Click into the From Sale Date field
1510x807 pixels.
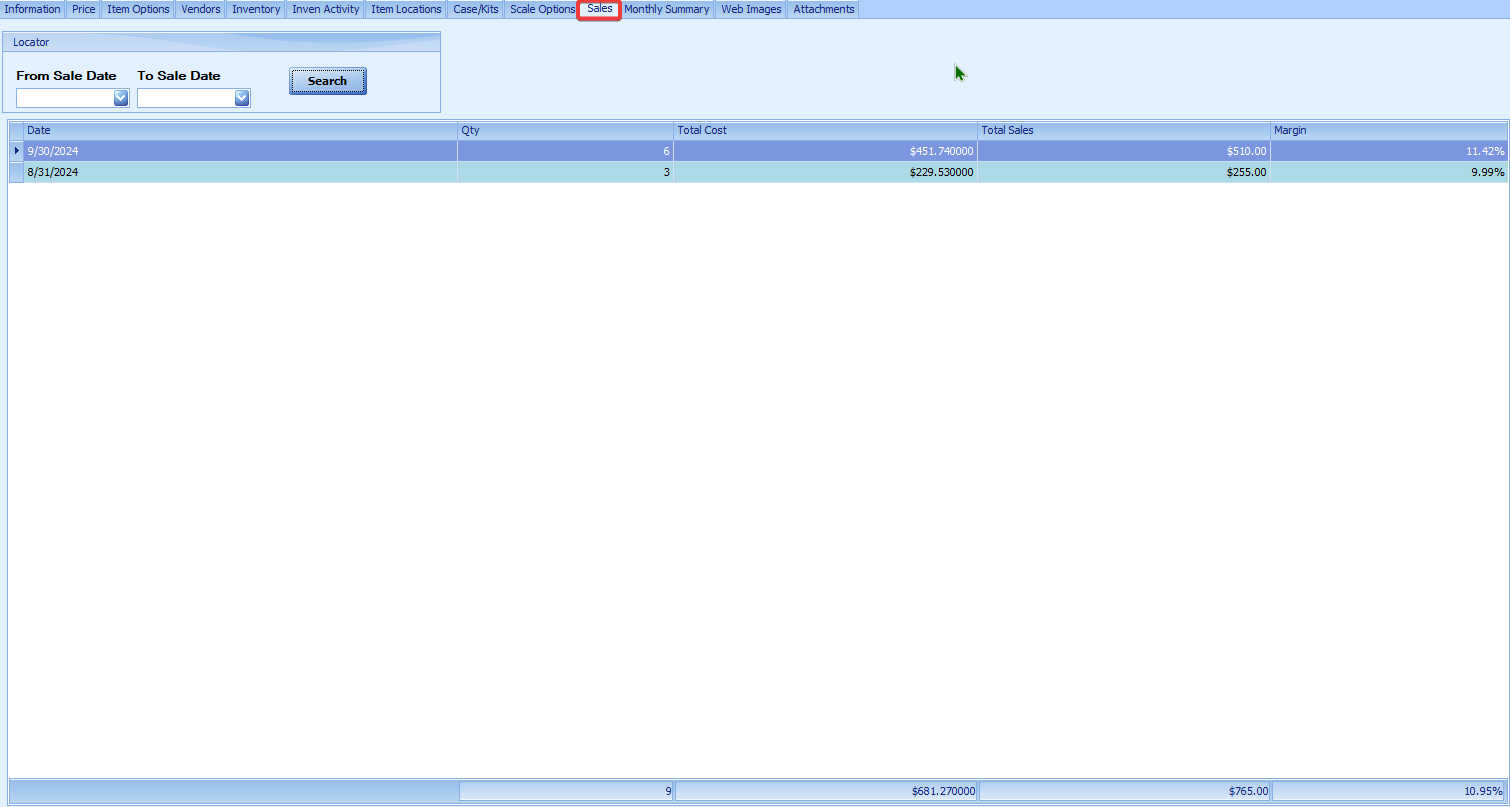click(x=64, y=98)
